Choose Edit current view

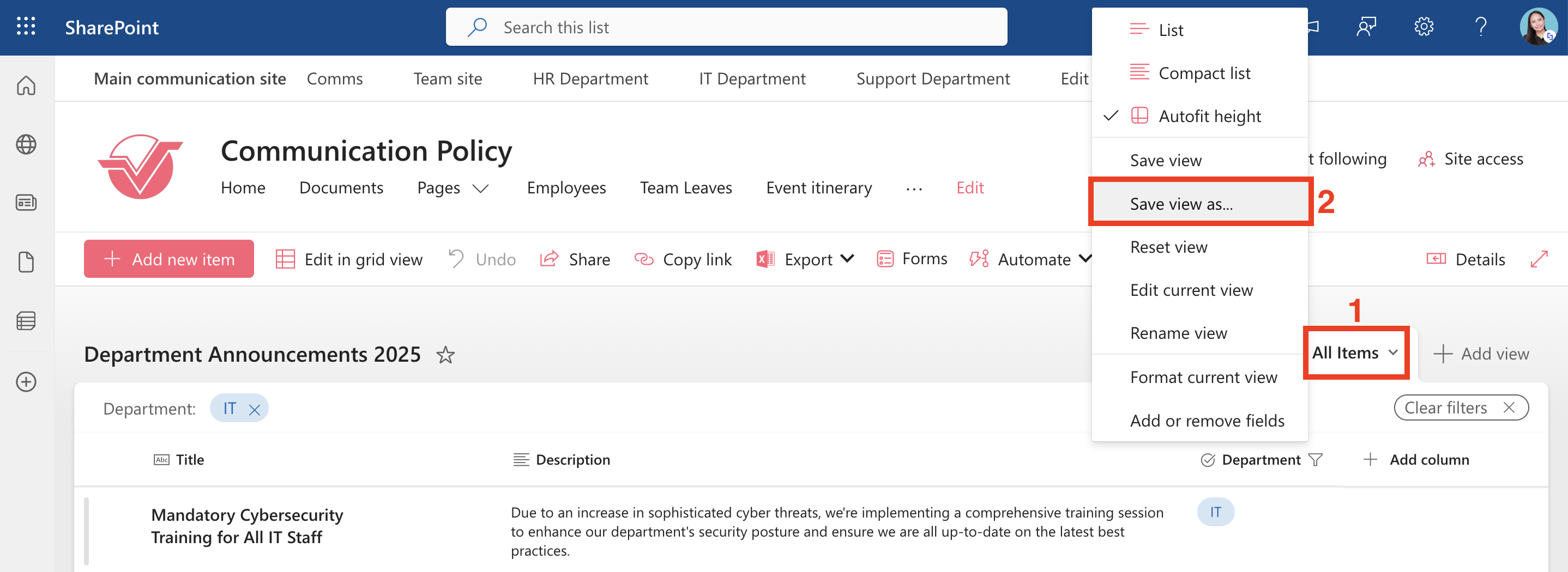tap(1199, 290)
